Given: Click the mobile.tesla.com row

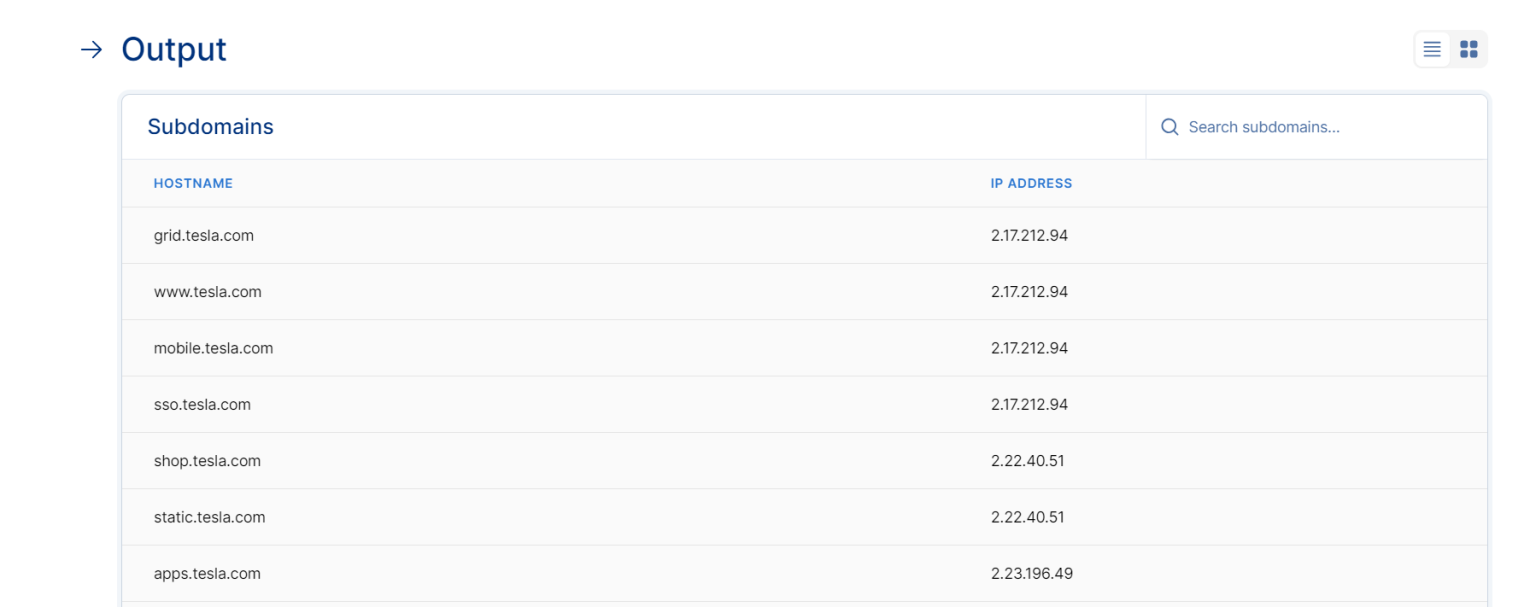Looking at the screenshot, I should [x=214, y=348].
